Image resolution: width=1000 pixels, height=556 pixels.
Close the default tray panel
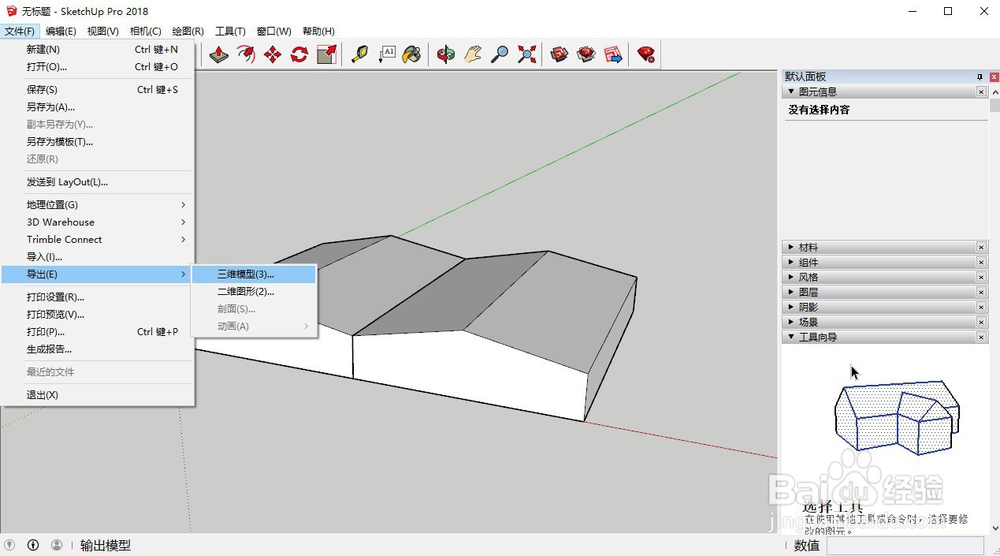(994, 77)
